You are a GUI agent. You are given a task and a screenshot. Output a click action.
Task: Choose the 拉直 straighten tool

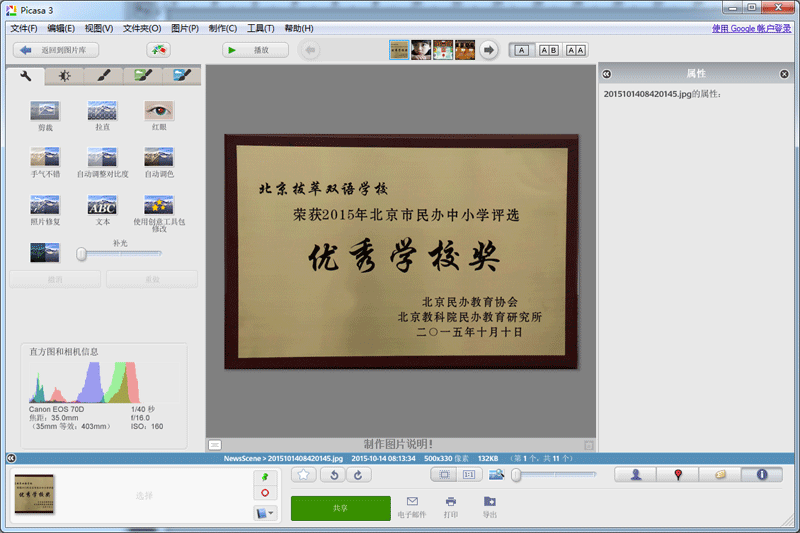pos(102,116)
